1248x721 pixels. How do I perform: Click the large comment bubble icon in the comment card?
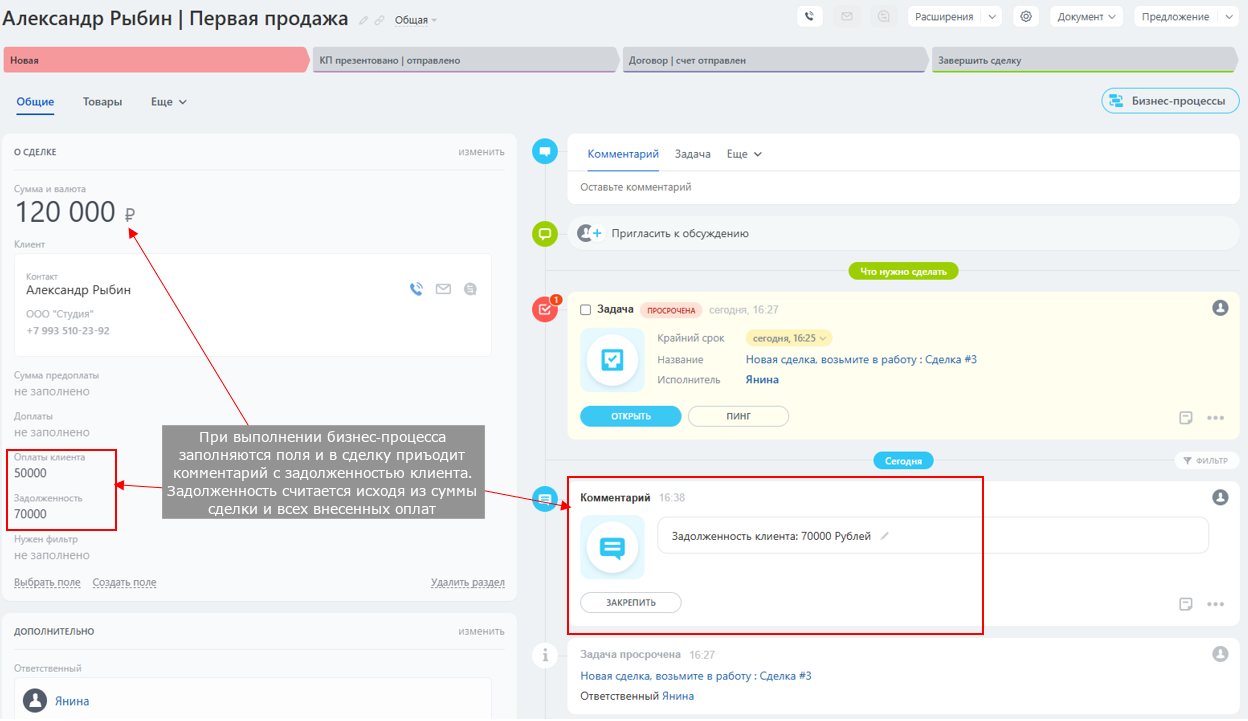(x=612, y=547)
